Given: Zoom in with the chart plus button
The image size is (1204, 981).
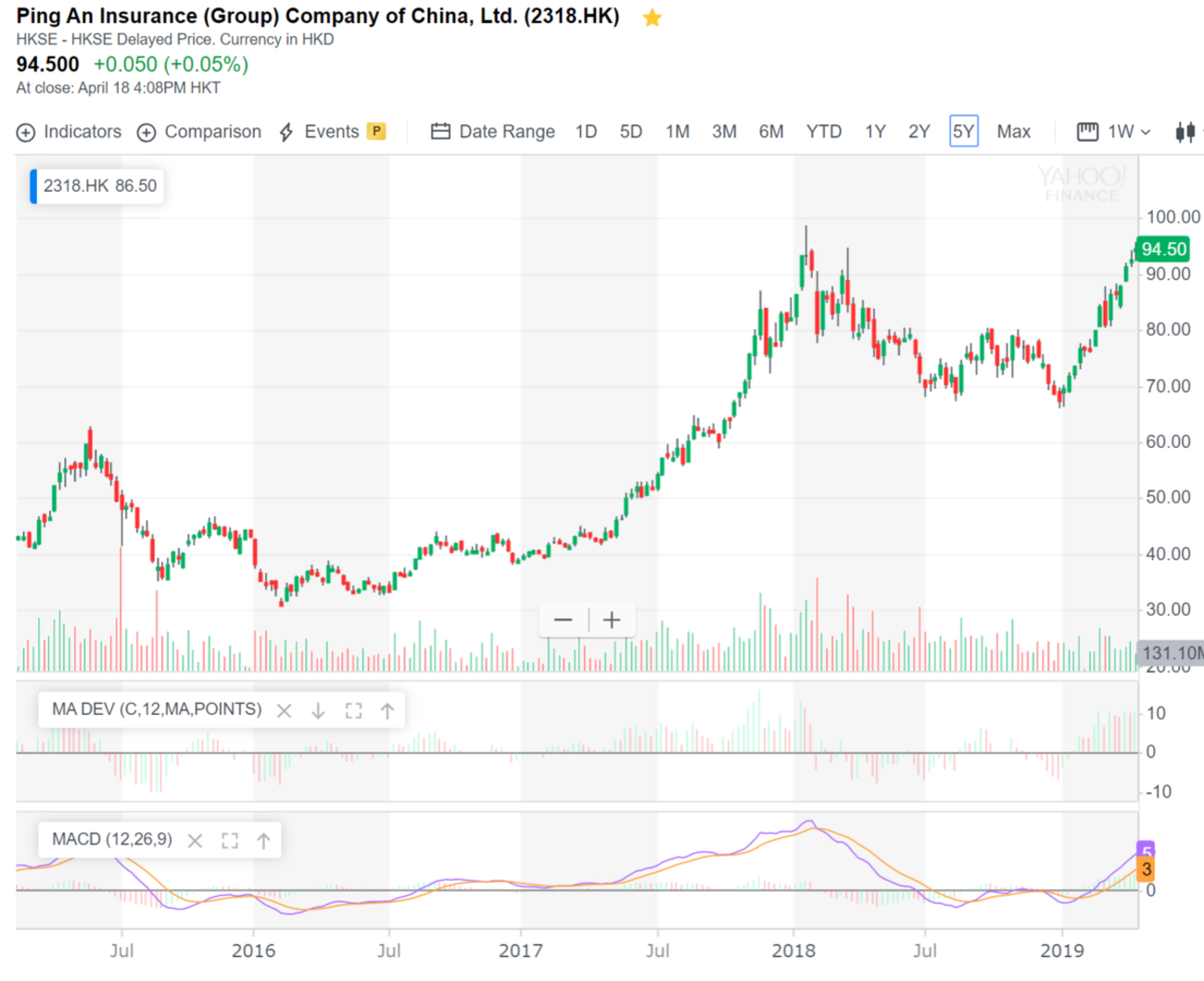Looking at the screenshot, I should click(x=612, y=619).
